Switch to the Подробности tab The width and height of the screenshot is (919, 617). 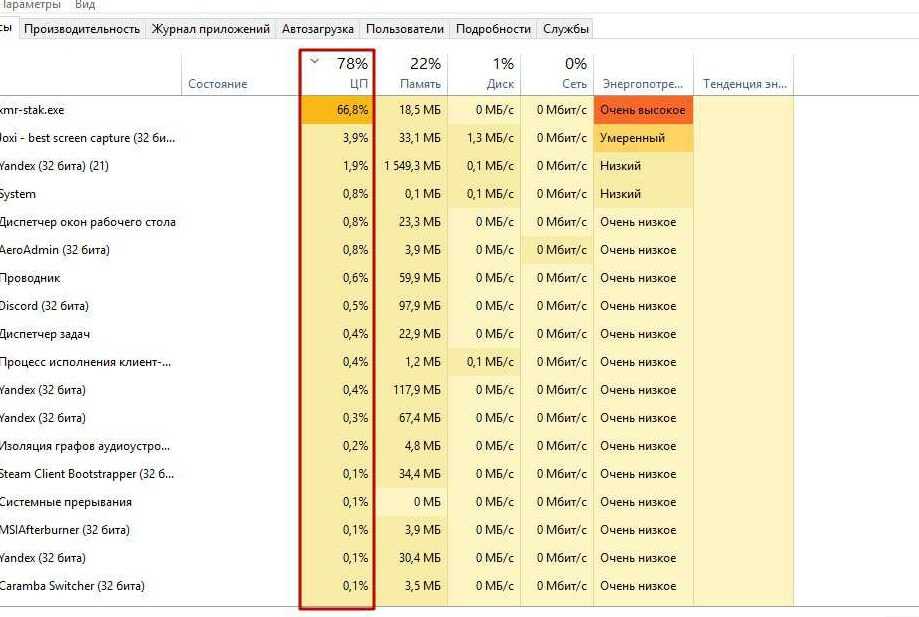pyautogui.click(x=492, y=29)
